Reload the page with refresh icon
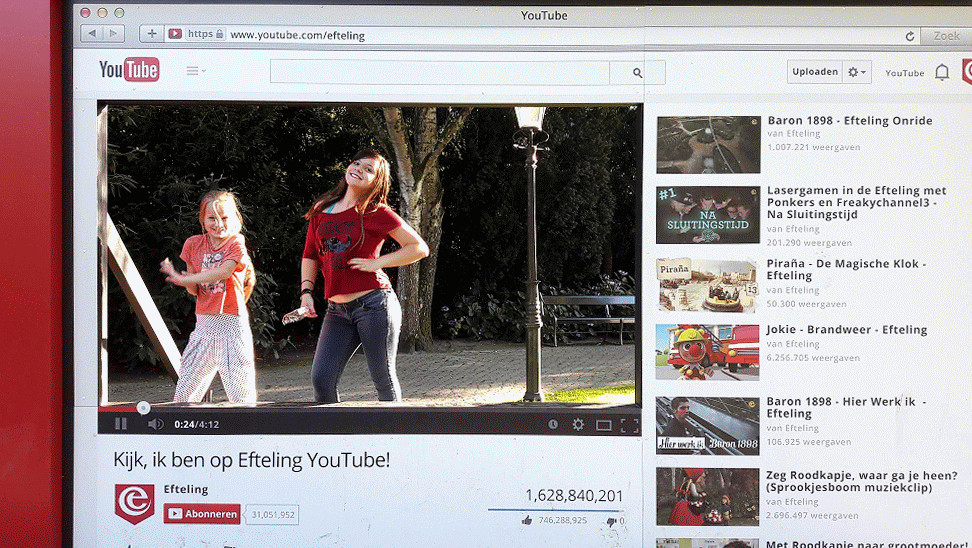 click(909, 36)
